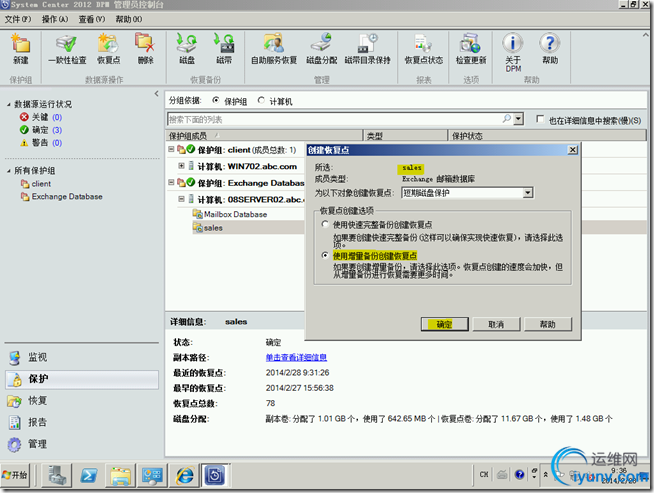654x493 pixels.
Task: Click the 新建 protection group icon
Action: pos(20,49)
